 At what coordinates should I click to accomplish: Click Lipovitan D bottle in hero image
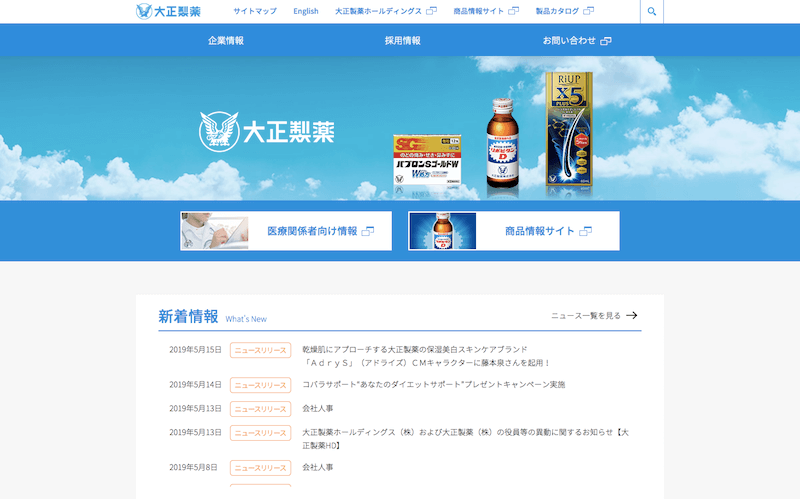point(503,144)
